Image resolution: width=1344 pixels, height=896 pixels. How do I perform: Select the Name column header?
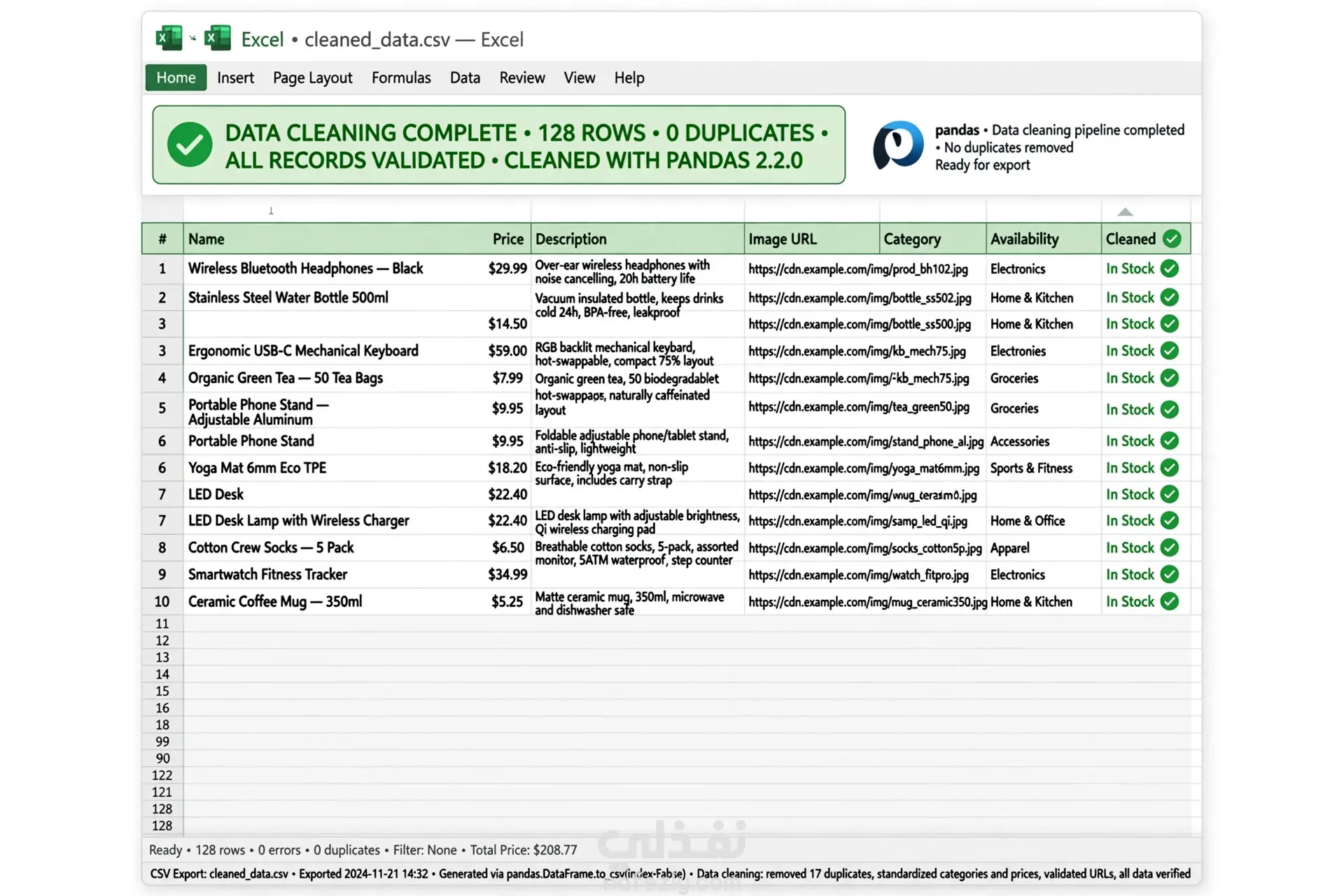pyautogui.click(x=206, y=239)
